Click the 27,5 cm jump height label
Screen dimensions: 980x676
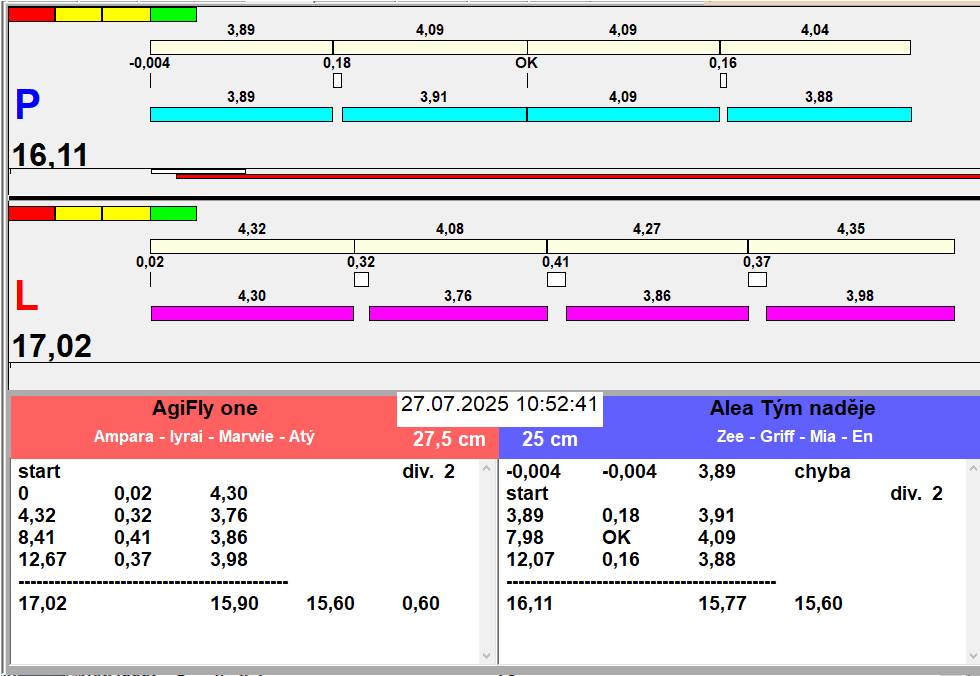tap(449, 439)
